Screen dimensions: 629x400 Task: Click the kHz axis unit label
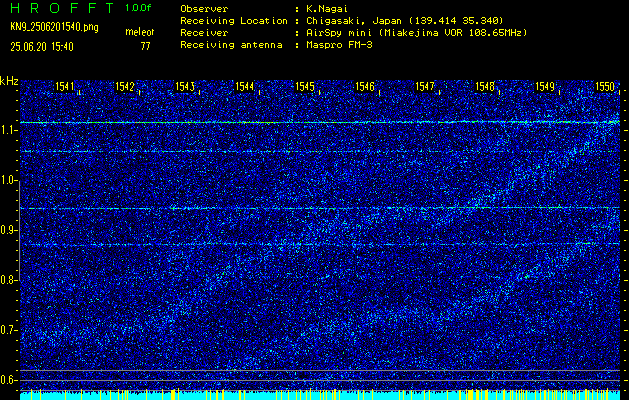(9, 81)
